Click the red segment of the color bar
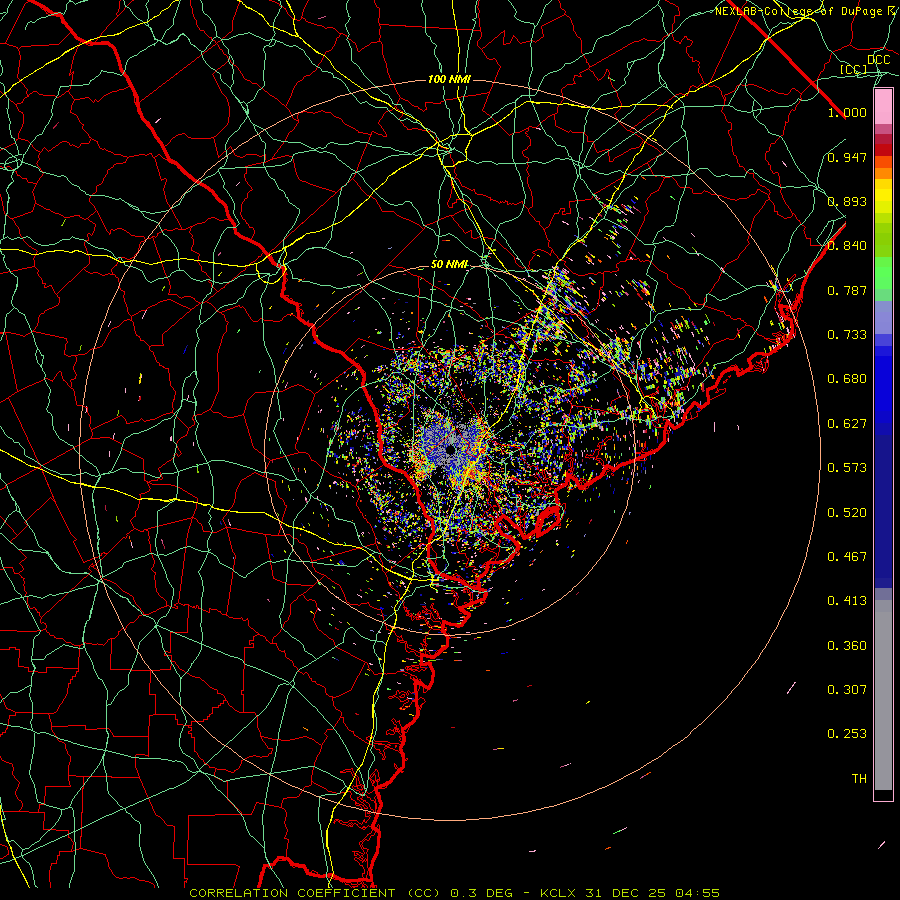Screen dimensions: 900x900 click(883, 150)
